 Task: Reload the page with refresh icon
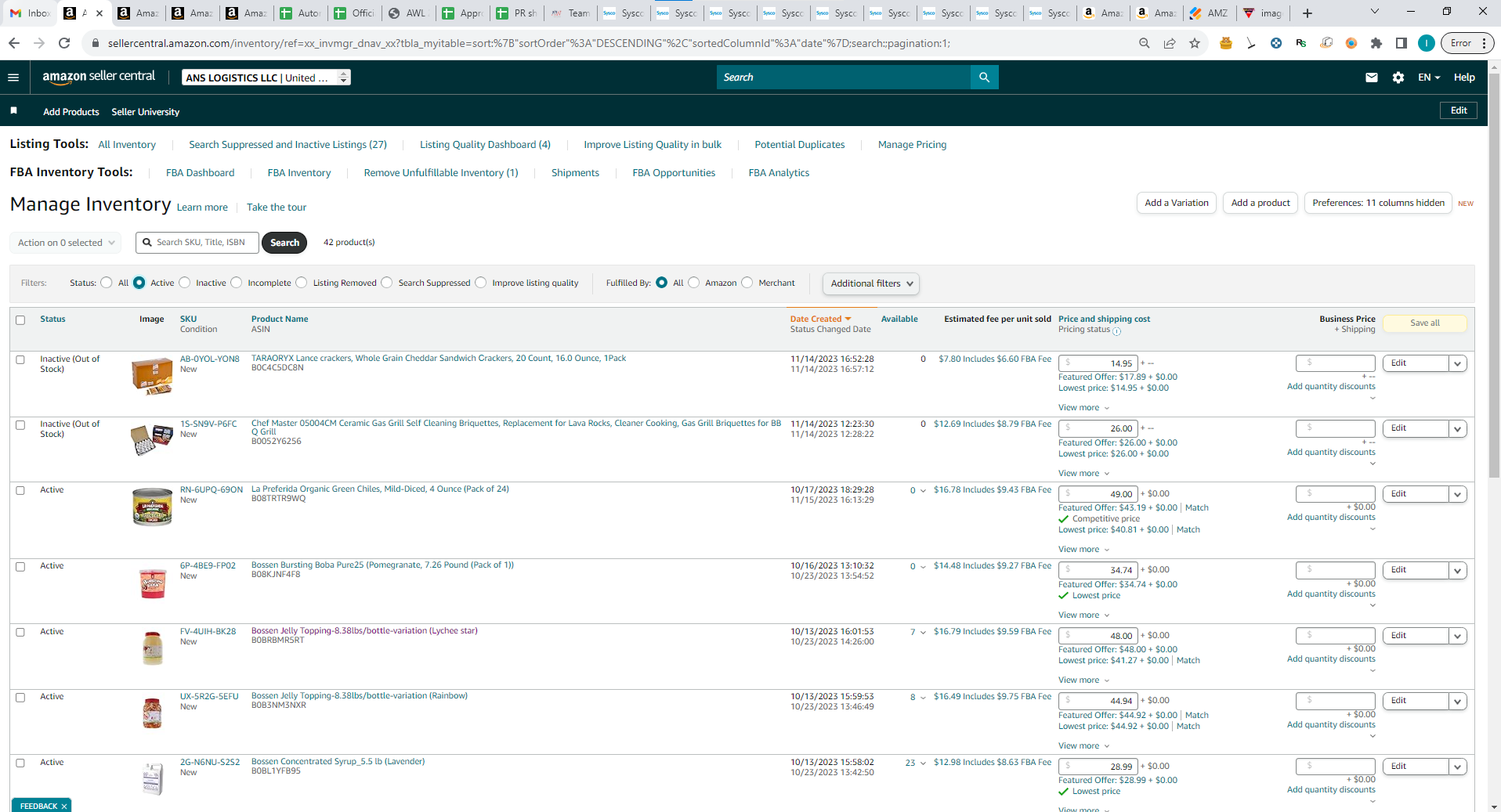pos(65,43)
